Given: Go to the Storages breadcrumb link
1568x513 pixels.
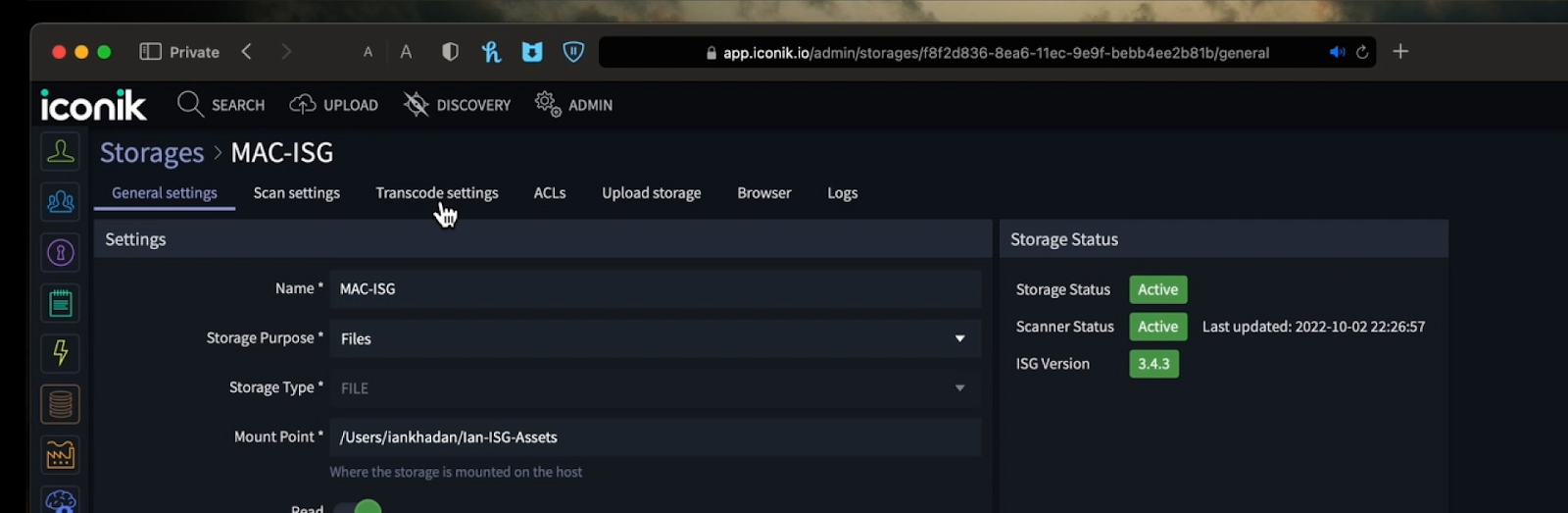Looking at the screenshot, I should click(152, 153).
